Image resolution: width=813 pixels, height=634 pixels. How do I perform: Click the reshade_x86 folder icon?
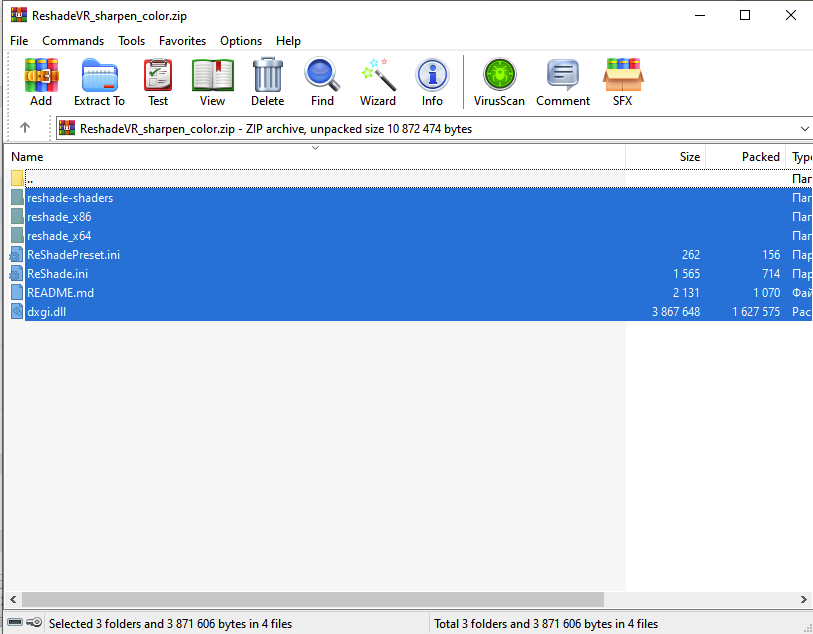17,217
